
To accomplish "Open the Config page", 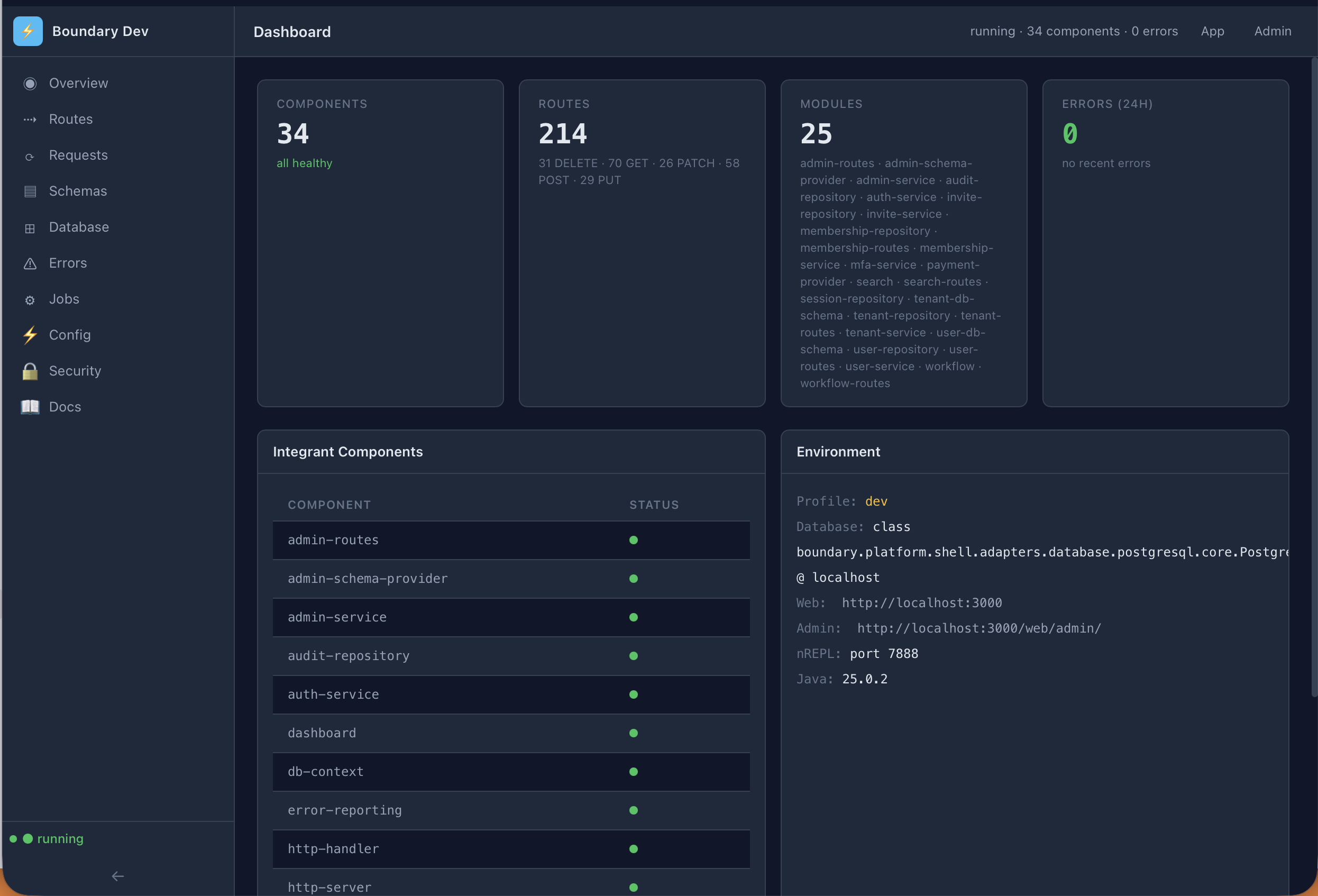I will pyautogui.click(x=118, y=335).
